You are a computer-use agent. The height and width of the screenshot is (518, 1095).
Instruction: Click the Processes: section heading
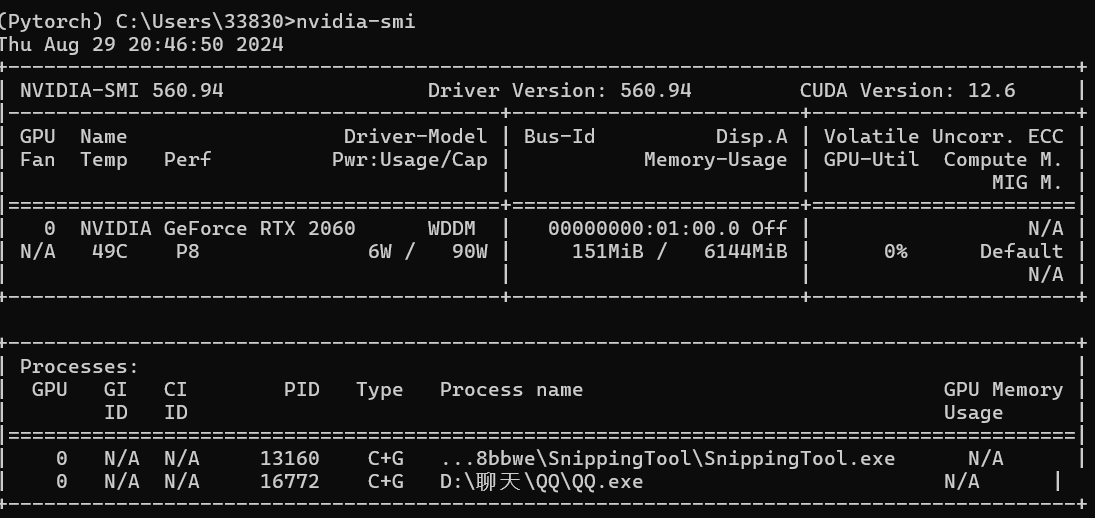click(80, 367)
